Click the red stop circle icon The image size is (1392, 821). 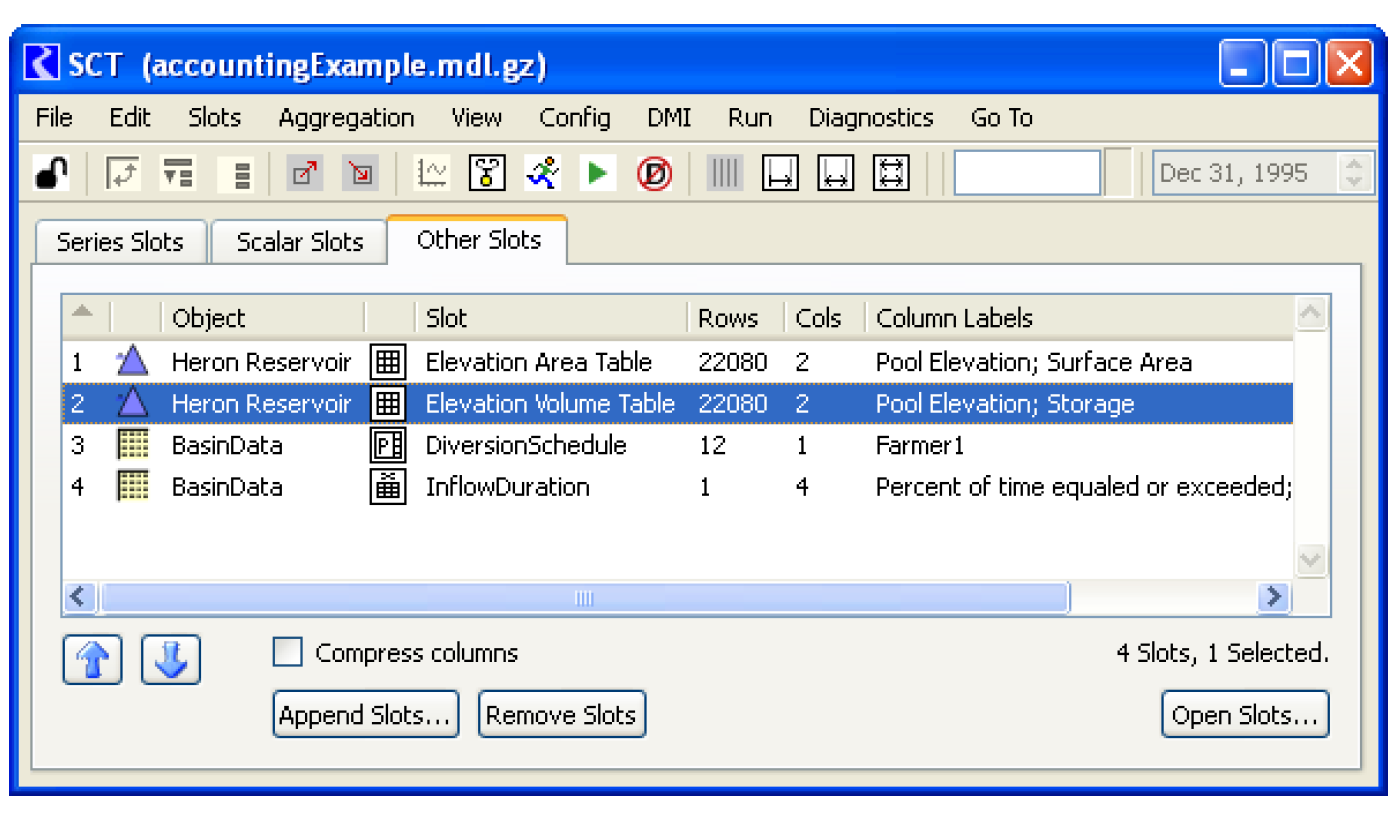click(x=654, y=174)
